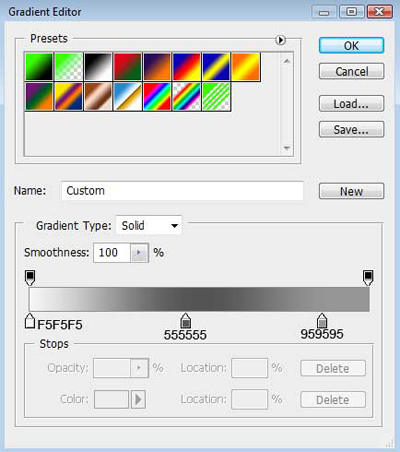Click the New gradient button
Image resolution: width=400 pixels, height=452 pixels.
(351, 191)
